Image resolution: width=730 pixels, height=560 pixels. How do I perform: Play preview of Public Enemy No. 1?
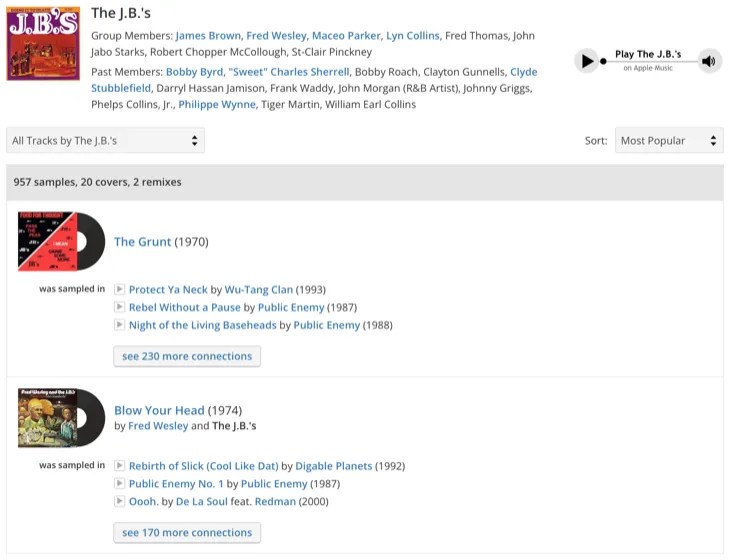click(120, 483)
